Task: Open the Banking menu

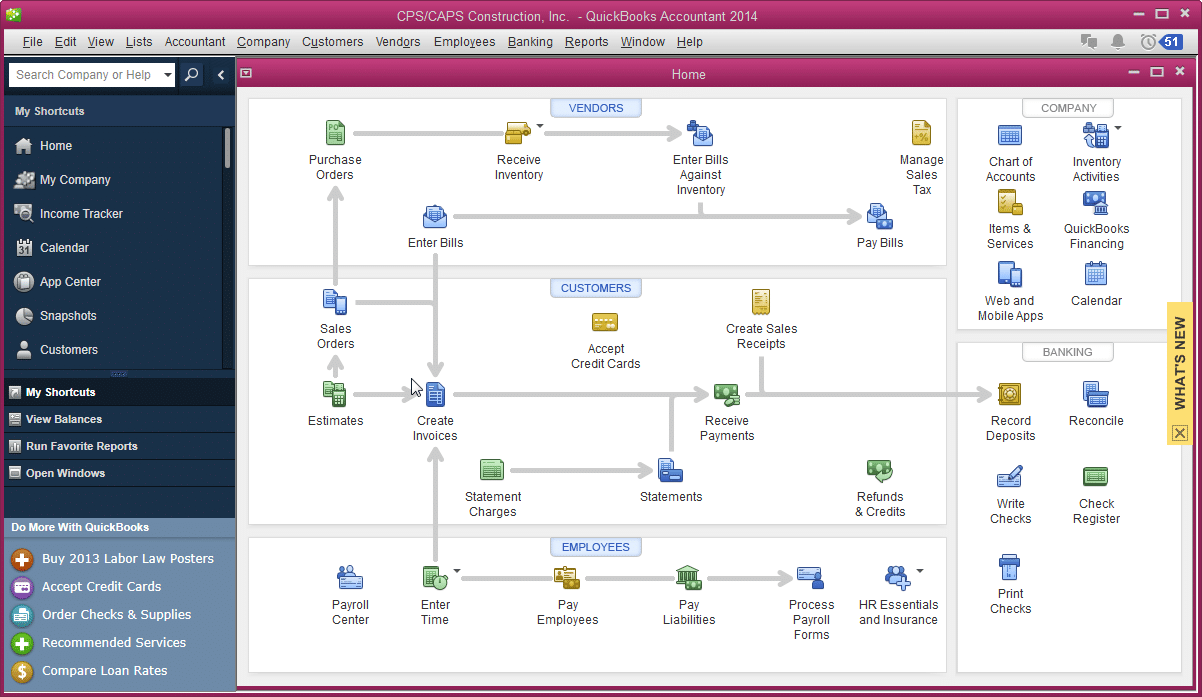Action: (530, 42)
